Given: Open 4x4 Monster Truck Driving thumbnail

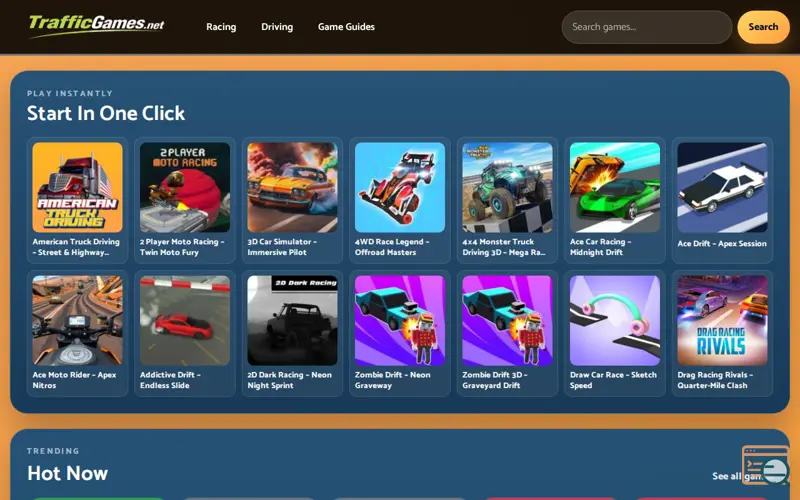Looking at the screenshot, I should click(x=507, y=187).
